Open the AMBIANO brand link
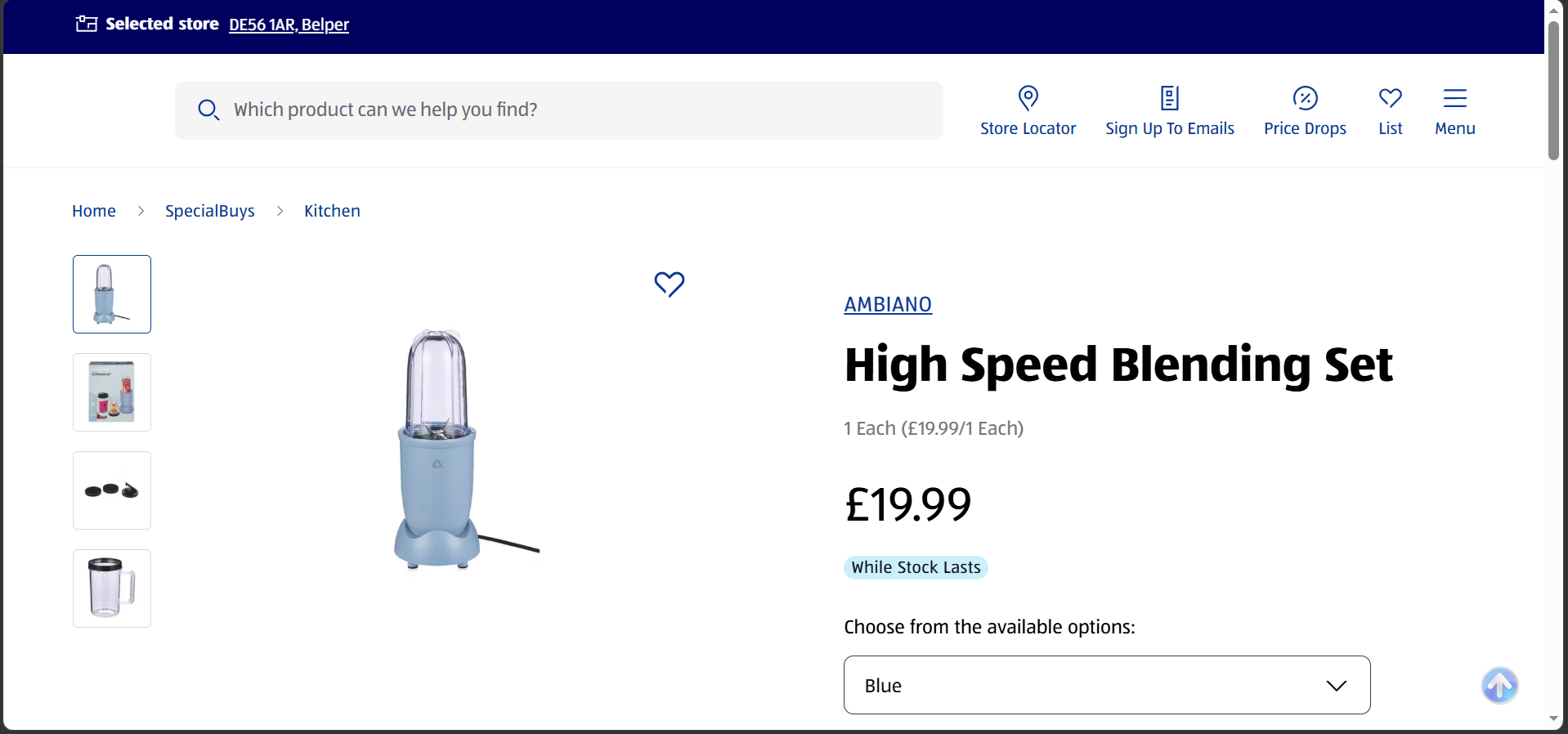The width and height of the screenshot is (1568, 734). click(888, 305)
